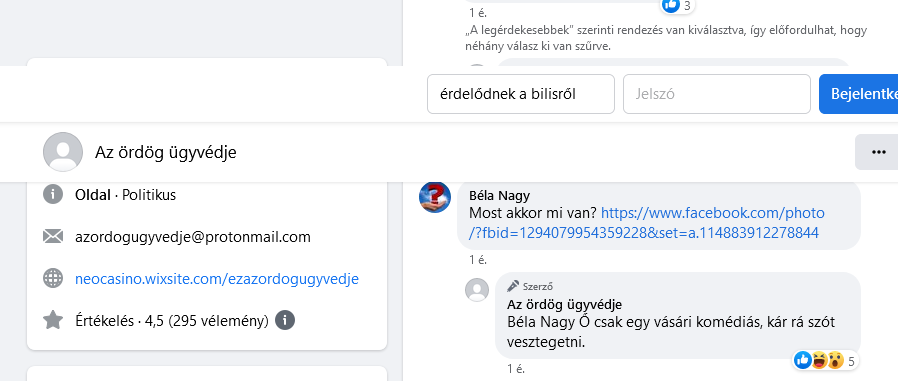
Task: Click Az ördög ügyvédje author name in reply
Action: click(565, 304)
